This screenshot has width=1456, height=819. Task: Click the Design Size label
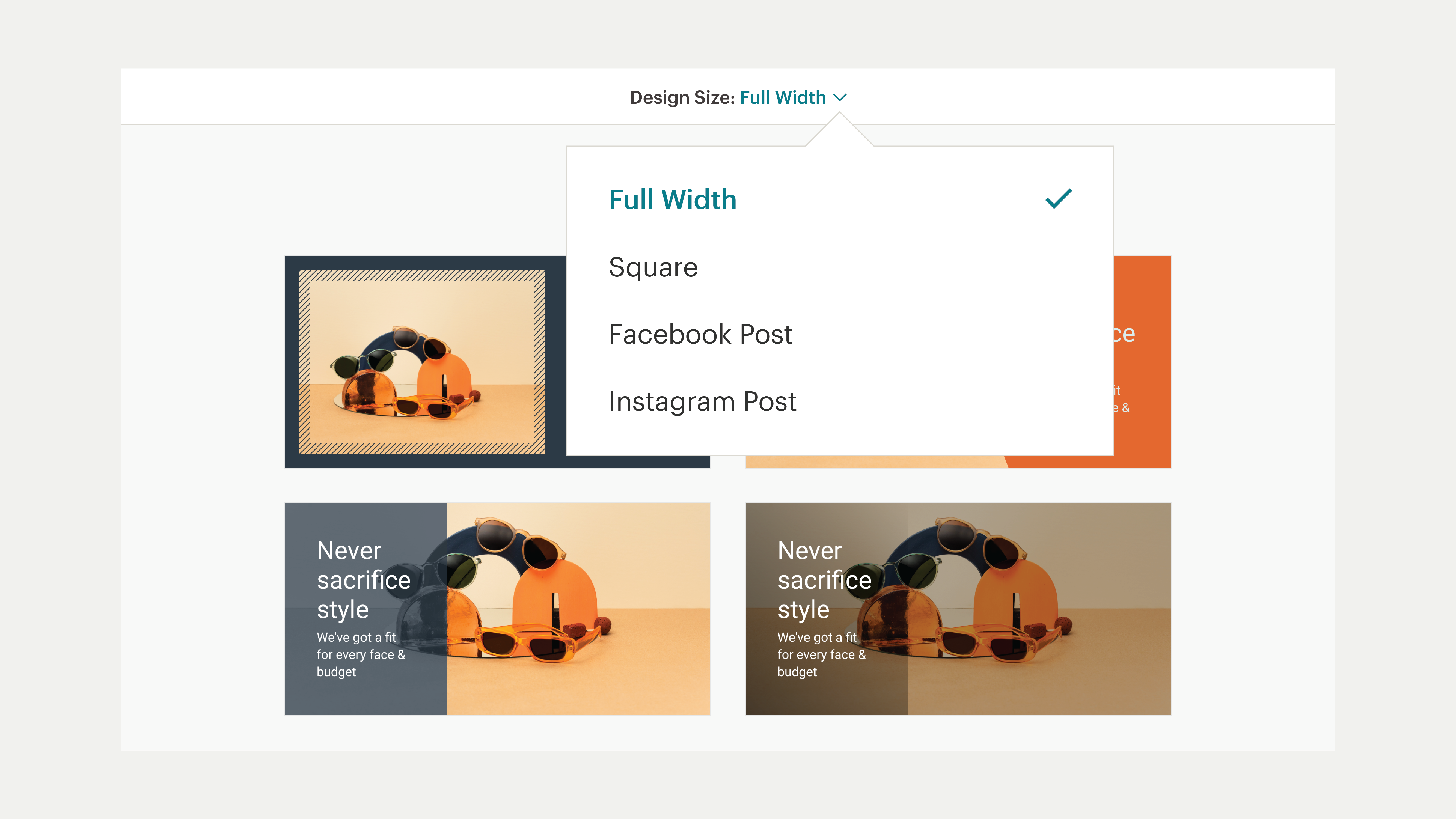click(x=682, y=97)
